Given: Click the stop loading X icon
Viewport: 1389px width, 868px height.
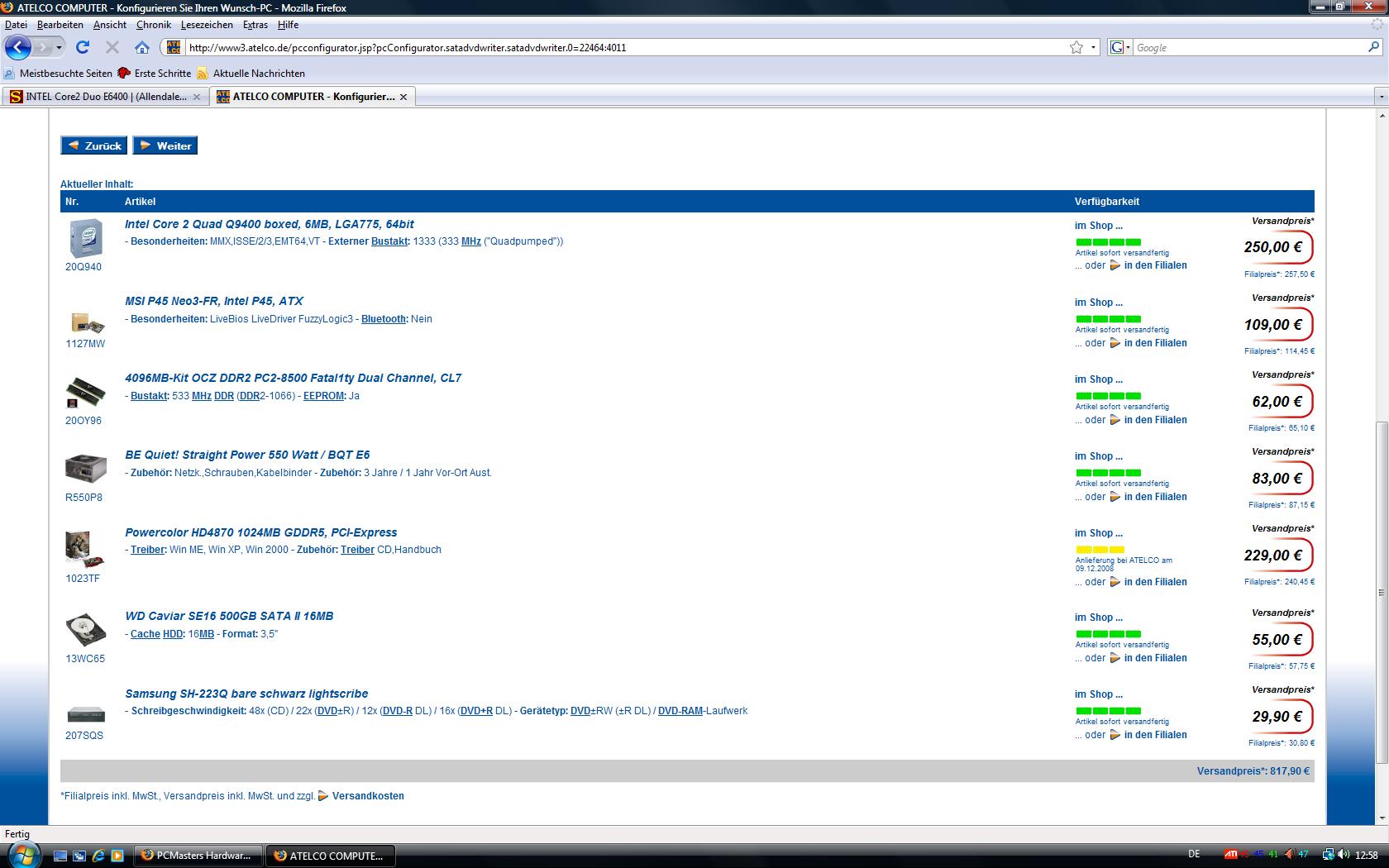Looking at the screenshot, I should coord(112,47).
